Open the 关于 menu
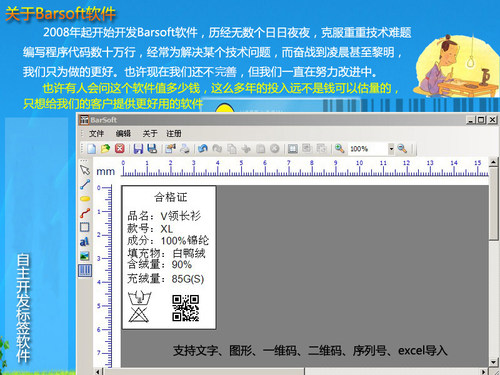 (x=150, y=134)
